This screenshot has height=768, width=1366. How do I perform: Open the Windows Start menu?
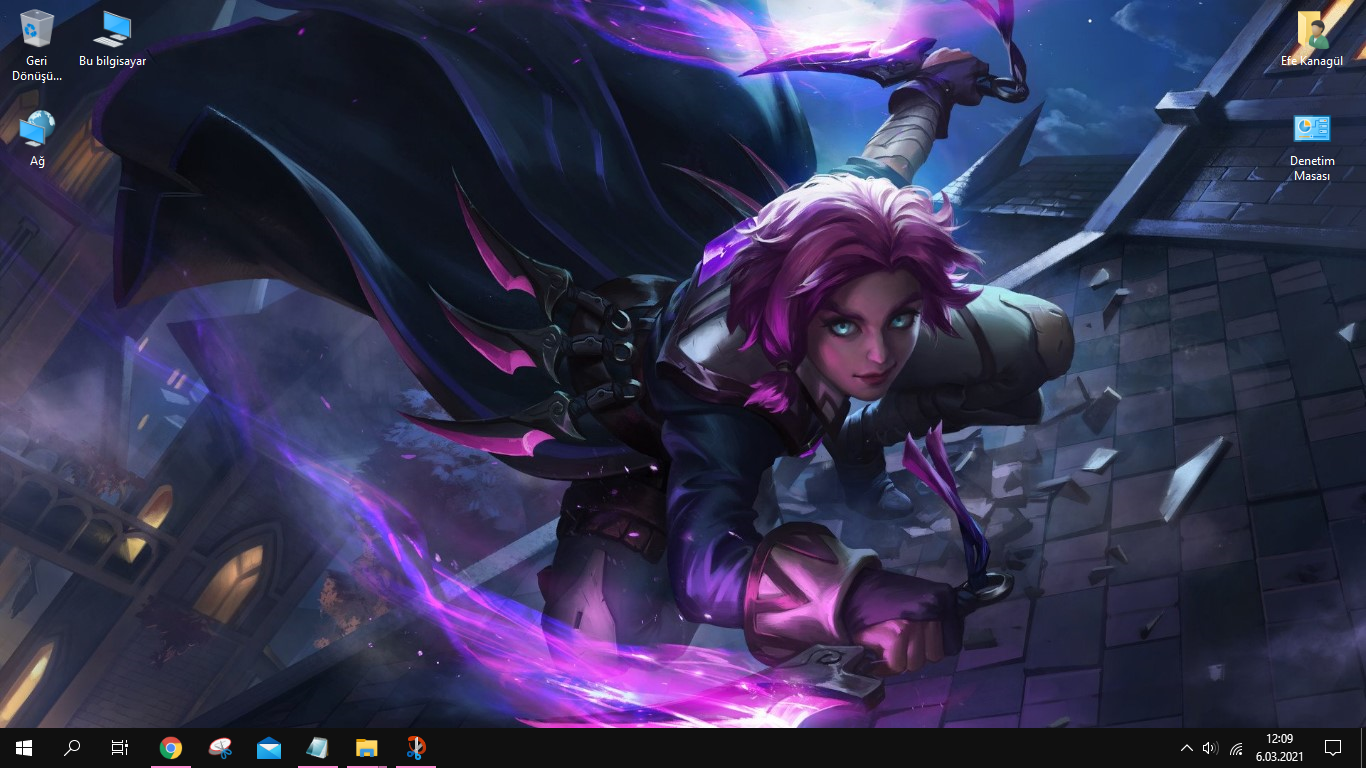pos(24,747)
